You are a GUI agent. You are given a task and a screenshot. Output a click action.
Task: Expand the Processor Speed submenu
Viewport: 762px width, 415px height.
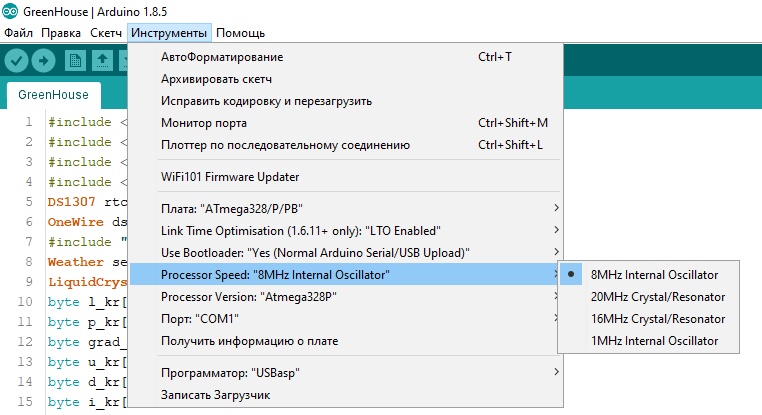coord(346,275)
